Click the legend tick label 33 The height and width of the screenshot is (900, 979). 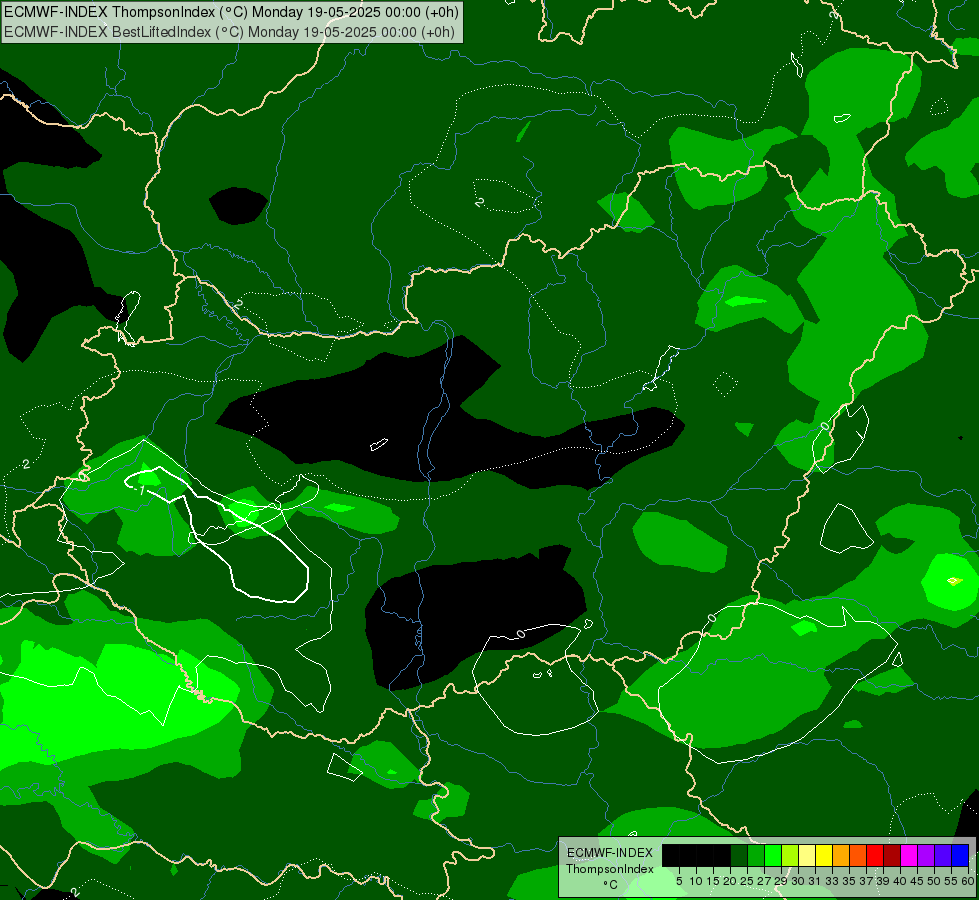832,881
